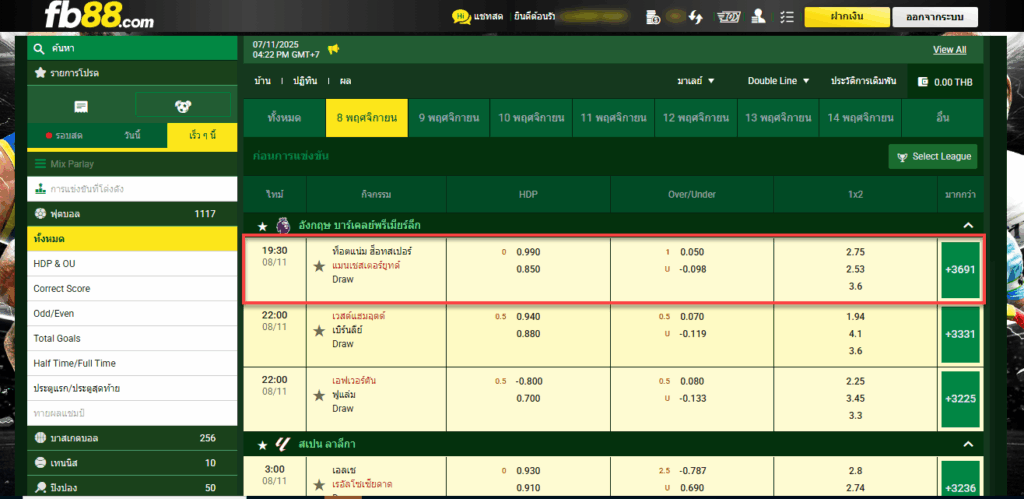The width and height of the screenshot is (1024, 499).
Task: Open the bet checklist icon in header
Action: 787,17
